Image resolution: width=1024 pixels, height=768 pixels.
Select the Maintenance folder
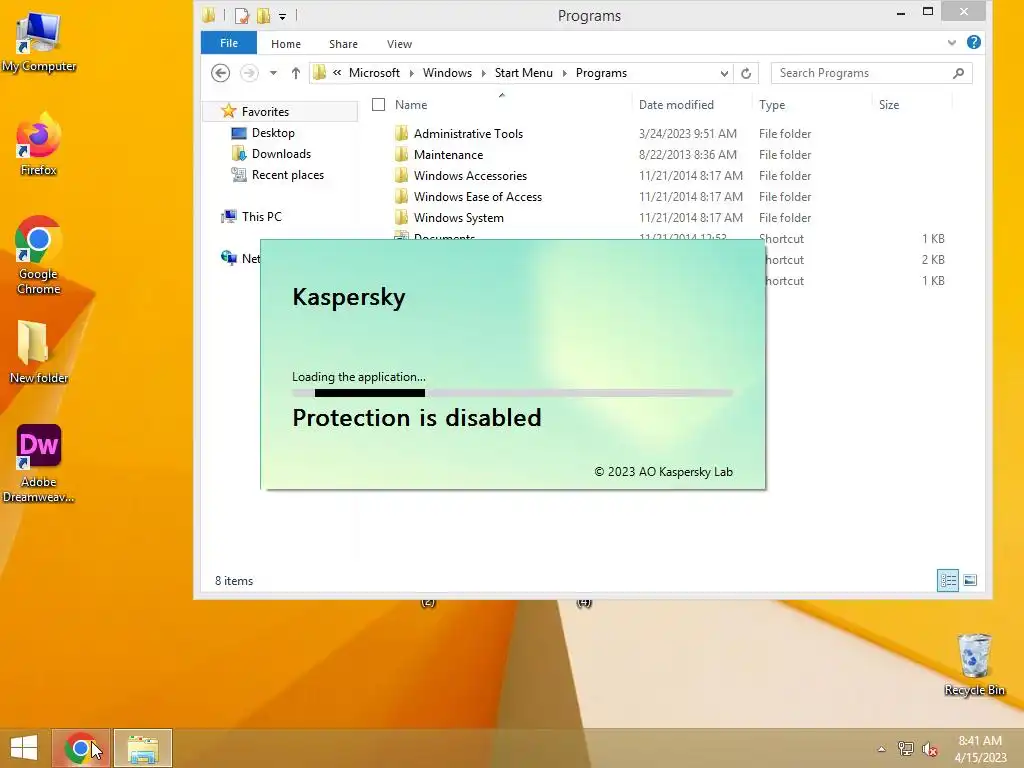click(x=448, y=155)
